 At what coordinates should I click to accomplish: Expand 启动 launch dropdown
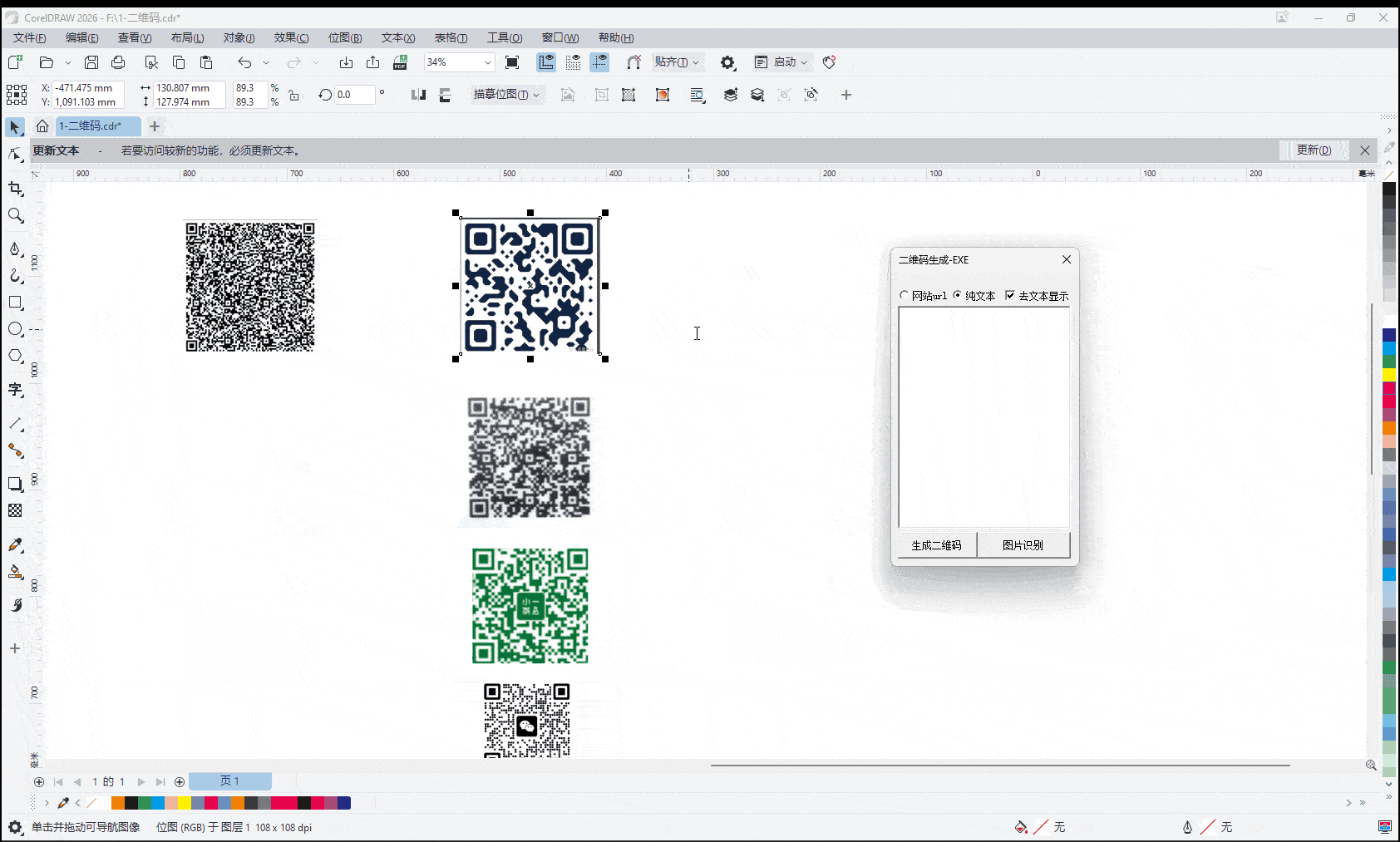point(804,62)
